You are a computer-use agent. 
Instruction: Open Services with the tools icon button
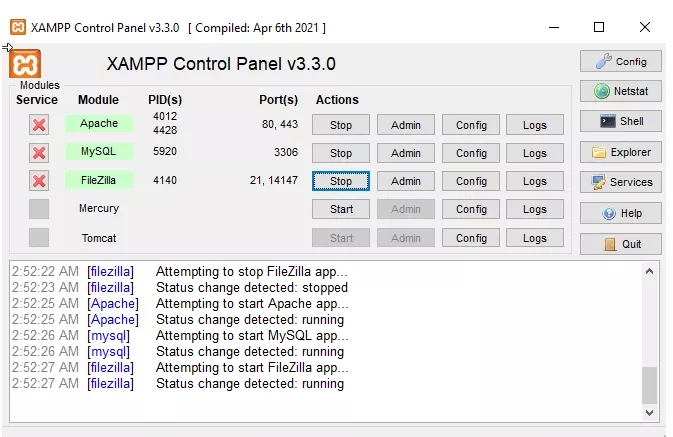pyautogui.click(x=620, y=183)
